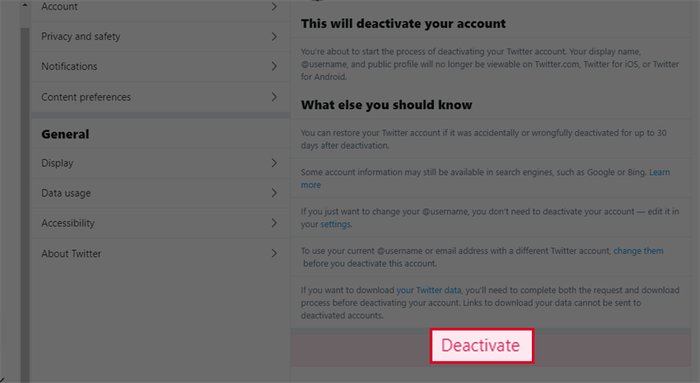Click arrow beside Data usage
The height and width of the screenshot is (383, 700).
click(274, 193)
